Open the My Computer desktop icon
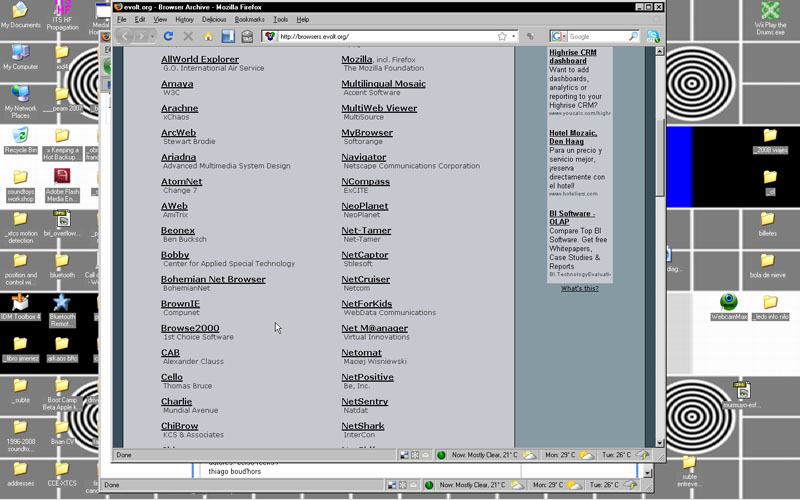 (x=20, y=54)
